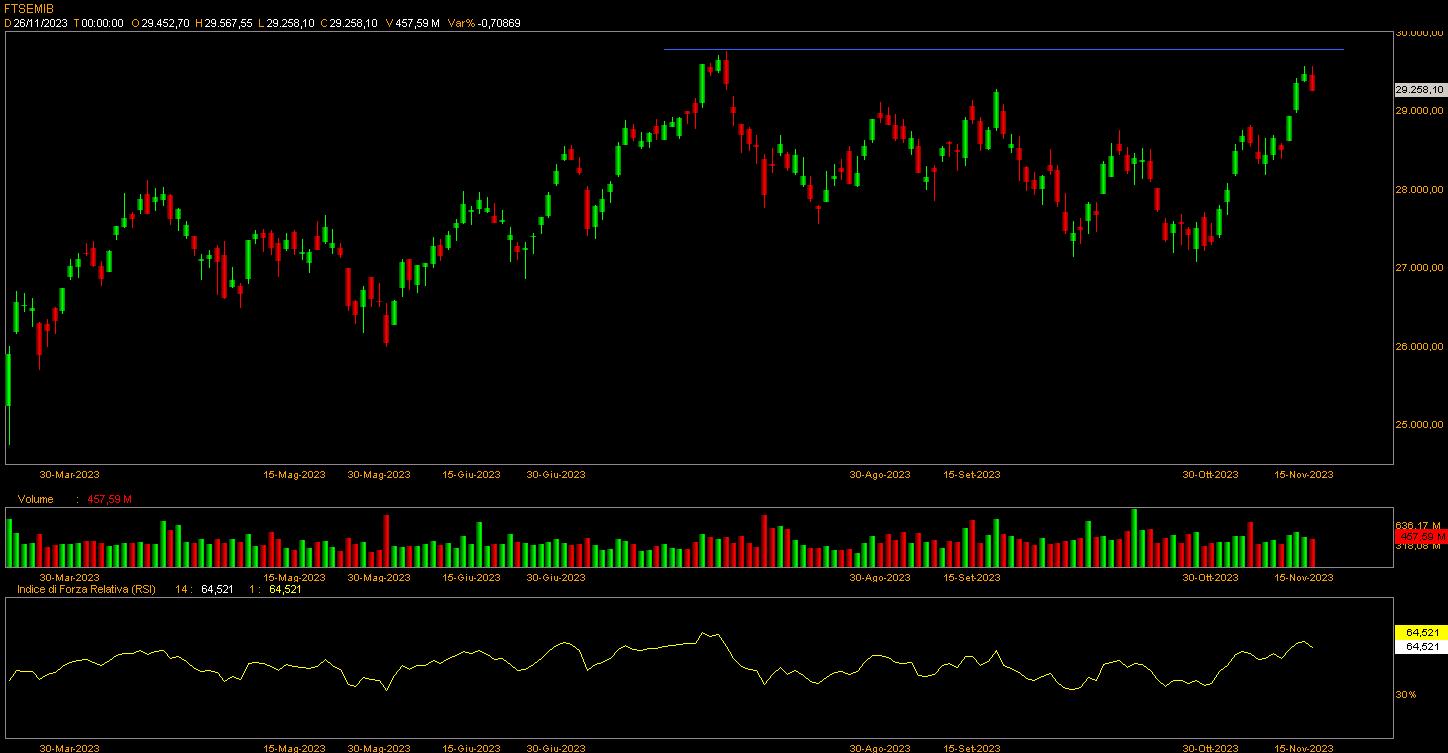Screen dimensions: 1448x753
Task: Click the 28.000,00 price axis label
Action: point(1419,190)
